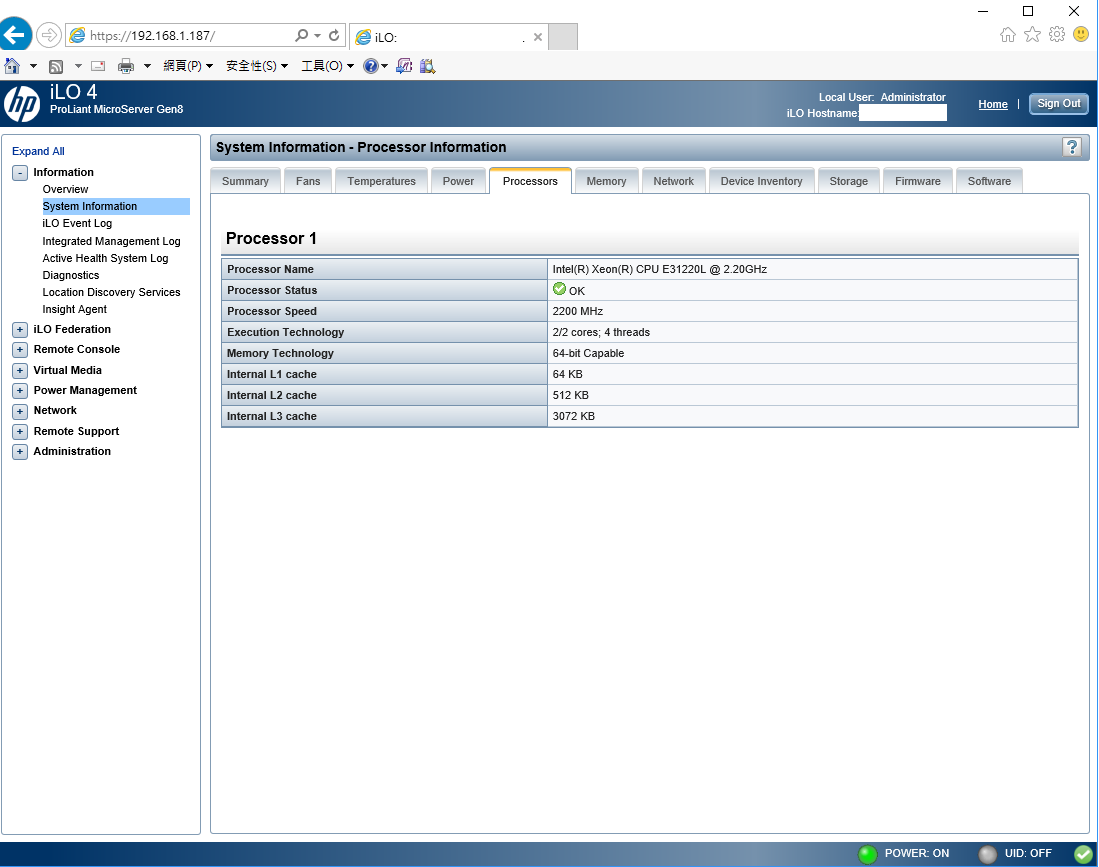Switch to the Network tab

point(674,181)
